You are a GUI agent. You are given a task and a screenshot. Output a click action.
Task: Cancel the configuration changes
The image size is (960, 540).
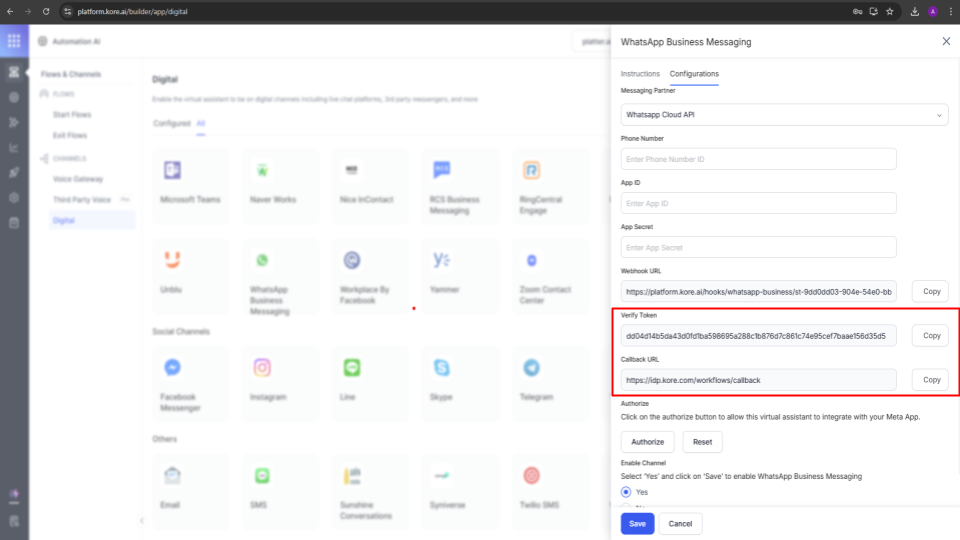pos(680,523)
